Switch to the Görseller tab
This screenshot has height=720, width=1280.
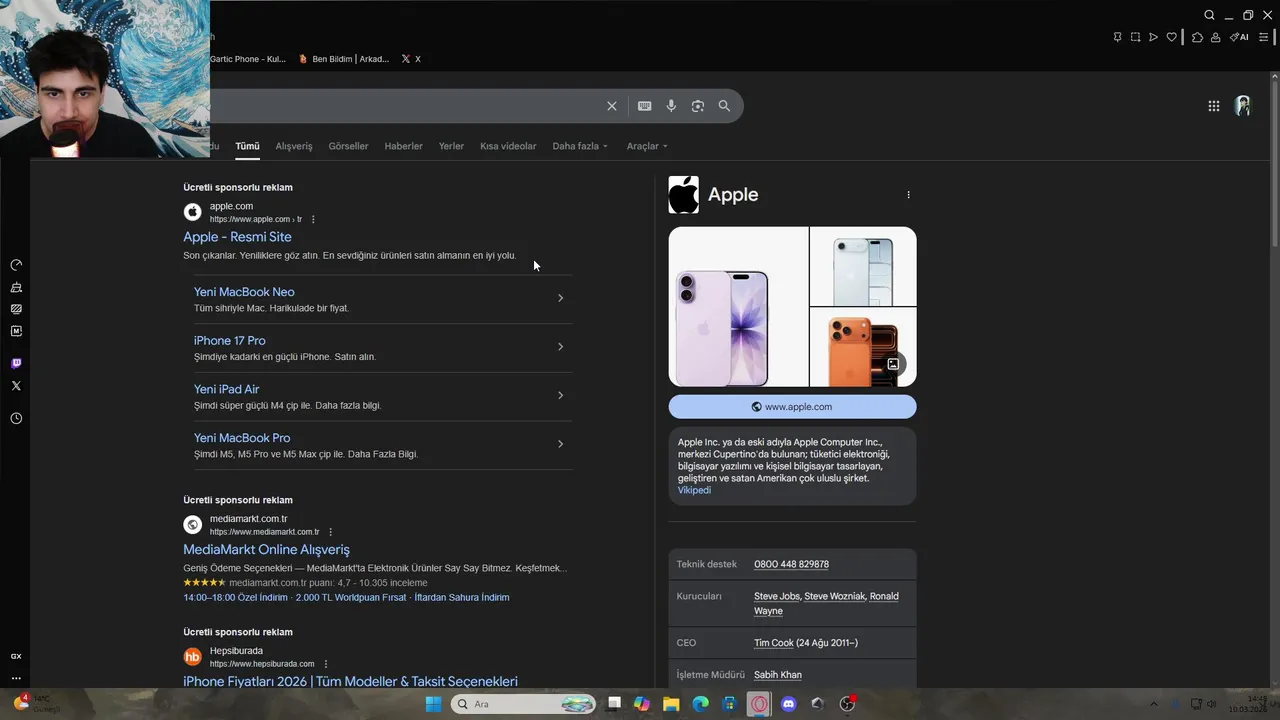pyautogui.click(x=348, y=146)
